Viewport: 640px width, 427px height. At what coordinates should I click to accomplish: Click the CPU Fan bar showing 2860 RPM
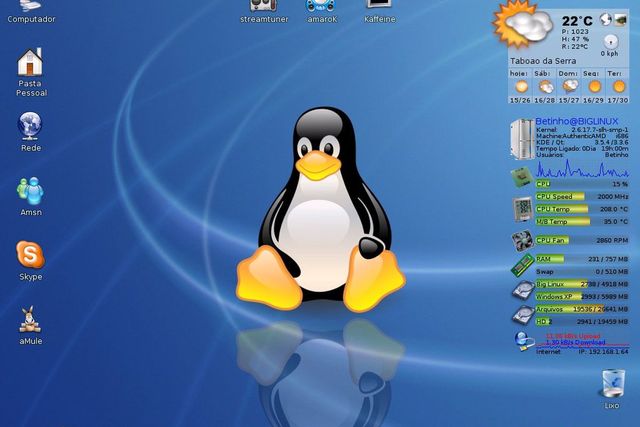(582, 240)
